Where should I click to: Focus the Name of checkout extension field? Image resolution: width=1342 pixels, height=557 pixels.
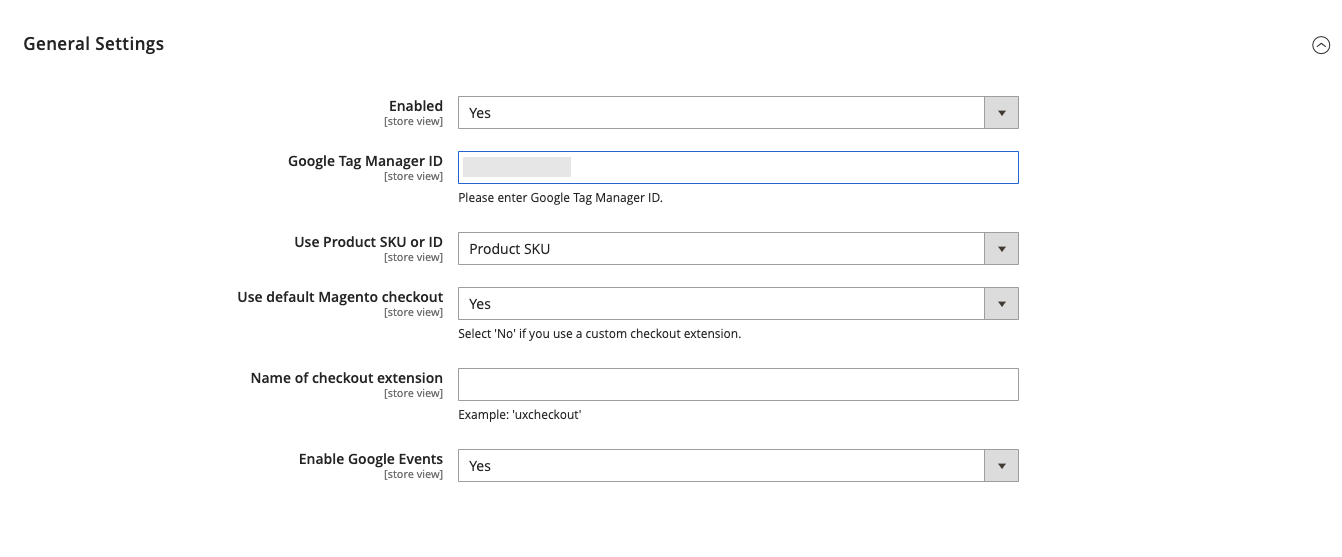[x=738, y=385]
